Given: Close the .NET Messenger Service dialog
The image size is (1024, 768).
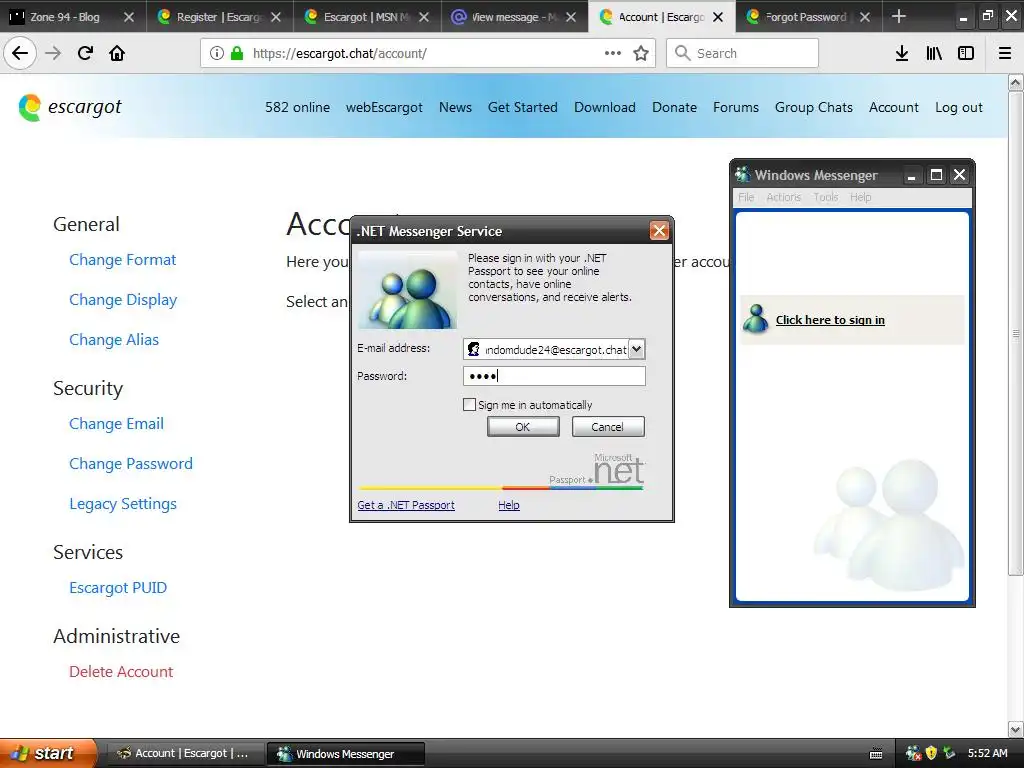Looking at the screenshot, I should (x=659, y=231).
